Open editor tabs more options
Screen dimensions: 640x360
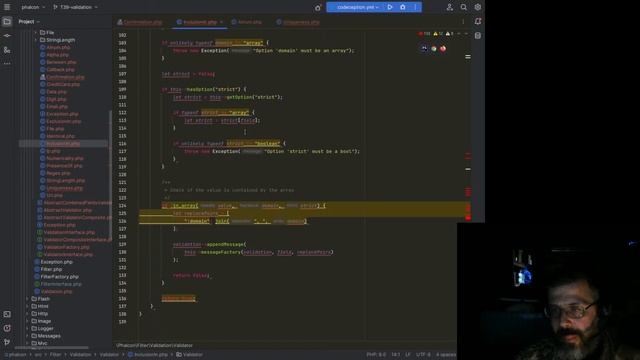tap(463, 22)
